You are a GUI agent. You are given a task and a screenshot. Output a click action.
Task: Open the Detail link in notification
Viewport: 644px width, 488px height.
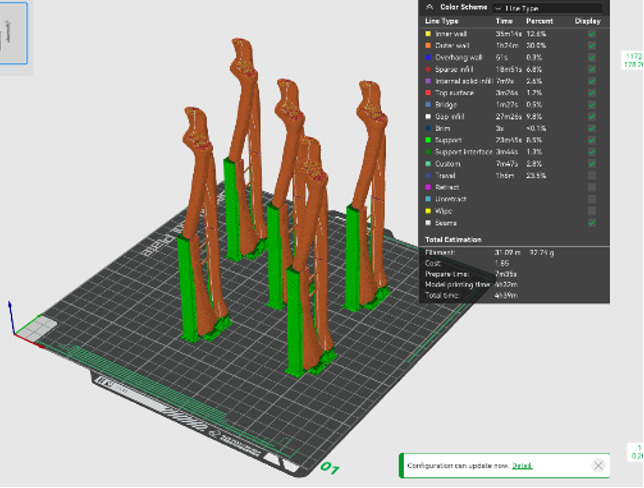tap(522, 466)
